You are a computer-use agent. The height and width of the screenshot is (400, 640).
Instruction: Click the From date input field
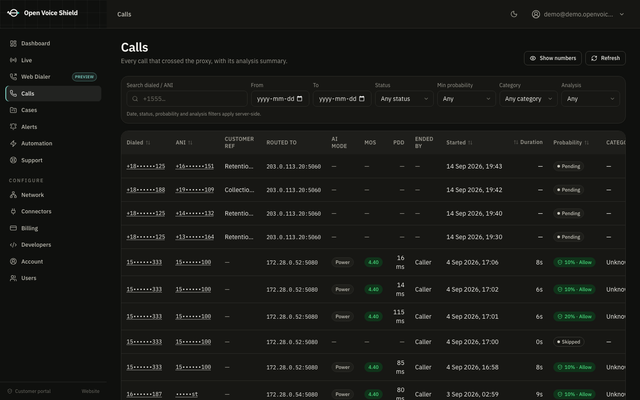click(280, 99)
